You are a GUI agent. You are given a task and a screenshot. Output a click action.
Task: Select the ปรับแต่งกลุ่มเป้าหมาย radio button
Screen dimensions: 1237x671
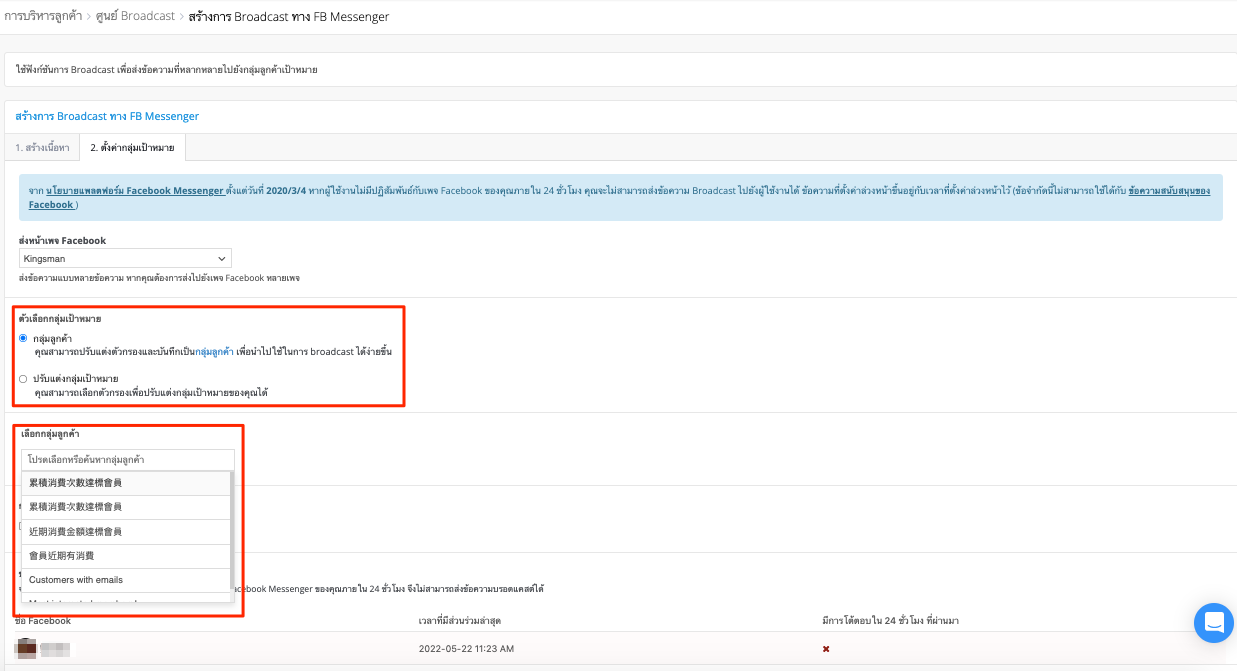pos(23,379)
